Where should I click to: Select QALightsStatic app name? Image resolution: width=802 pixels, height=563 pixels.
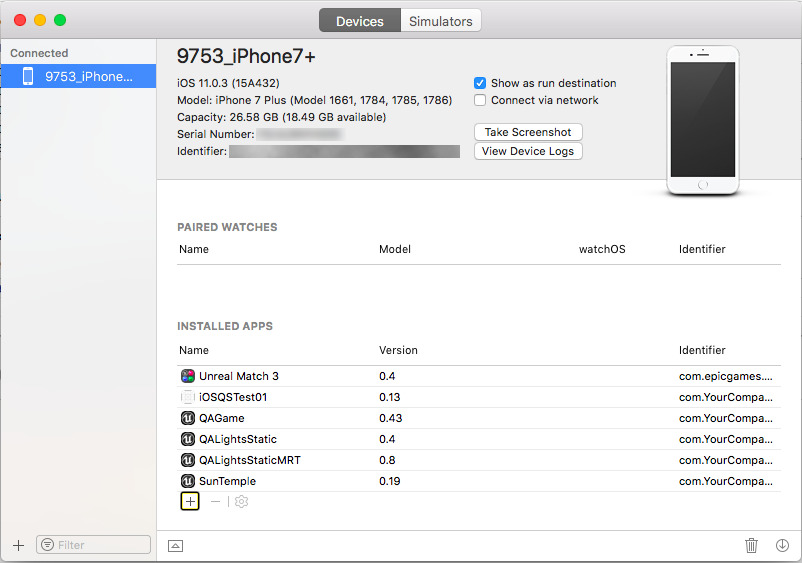(x=238, y=439)
